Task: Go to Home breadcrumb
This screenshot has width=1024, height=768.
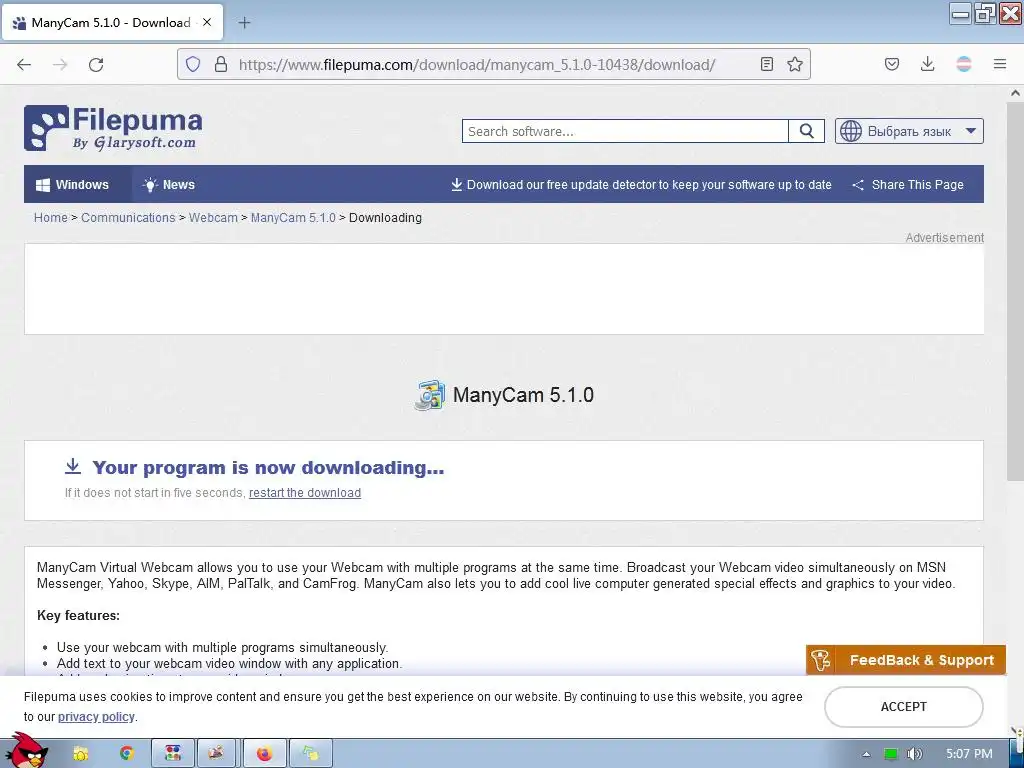Action: [x=50, y=217]
